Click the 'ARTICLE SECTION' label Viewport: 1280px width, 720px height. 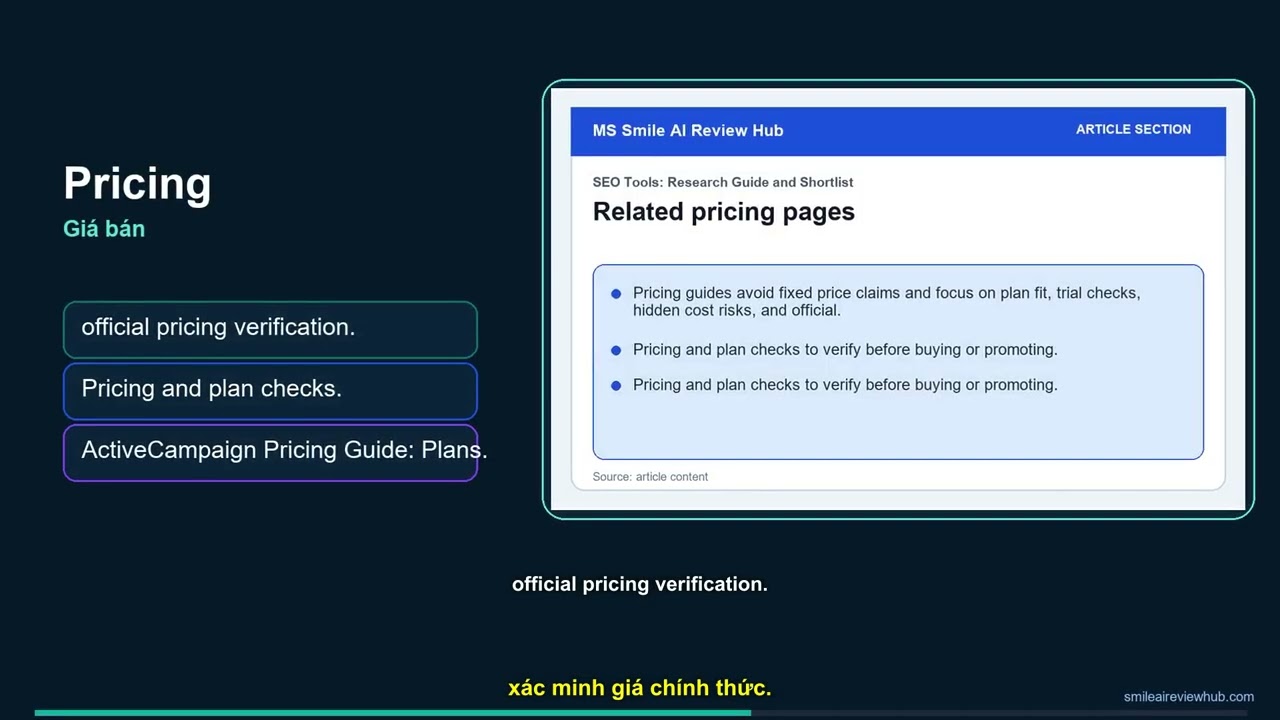(1133, 129)
